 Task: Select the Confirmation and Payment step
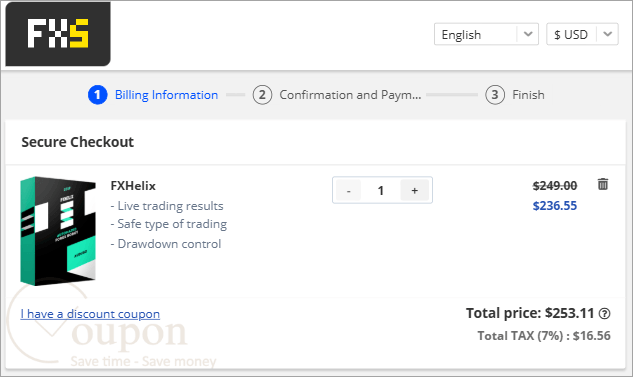(x=337, y=95)
